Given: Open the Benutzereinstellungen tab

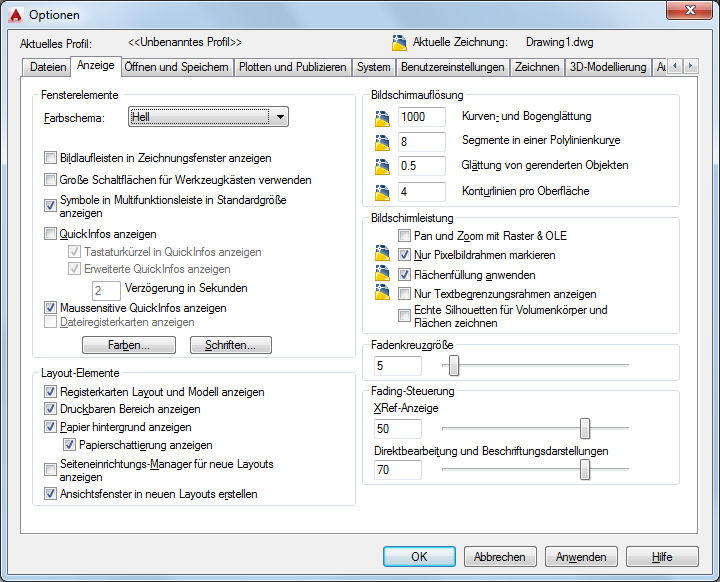Looking at the screenshot, I should [x=452, y=67].
